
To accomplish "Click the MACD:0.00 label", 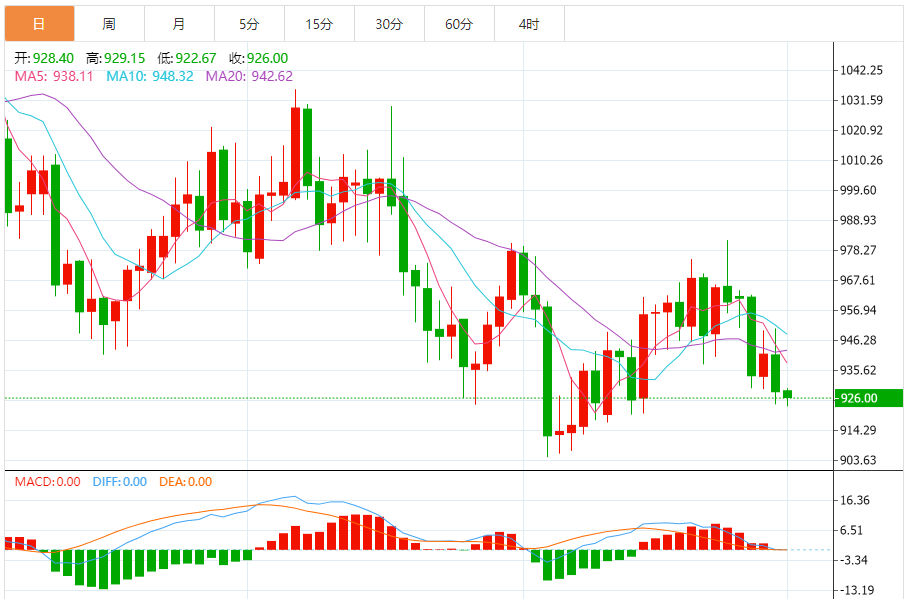I will pos(48,482).
